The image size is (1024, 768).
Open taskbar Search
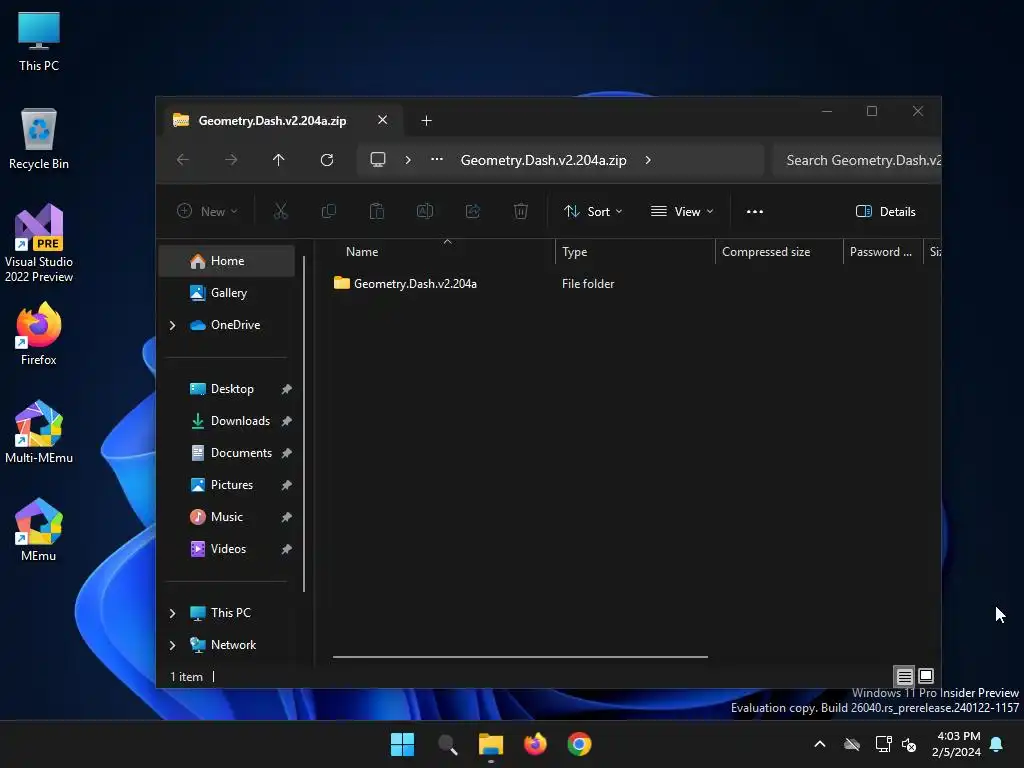(x=447, y=744)
